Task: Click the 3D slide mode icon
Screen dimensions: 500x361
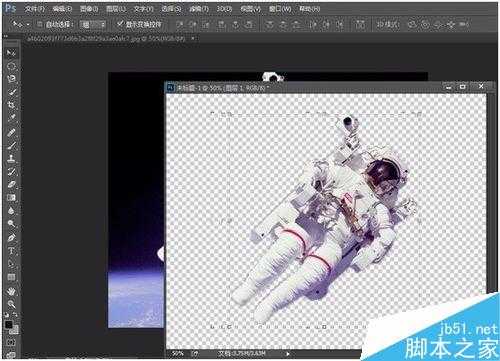Action: [451, 24]
